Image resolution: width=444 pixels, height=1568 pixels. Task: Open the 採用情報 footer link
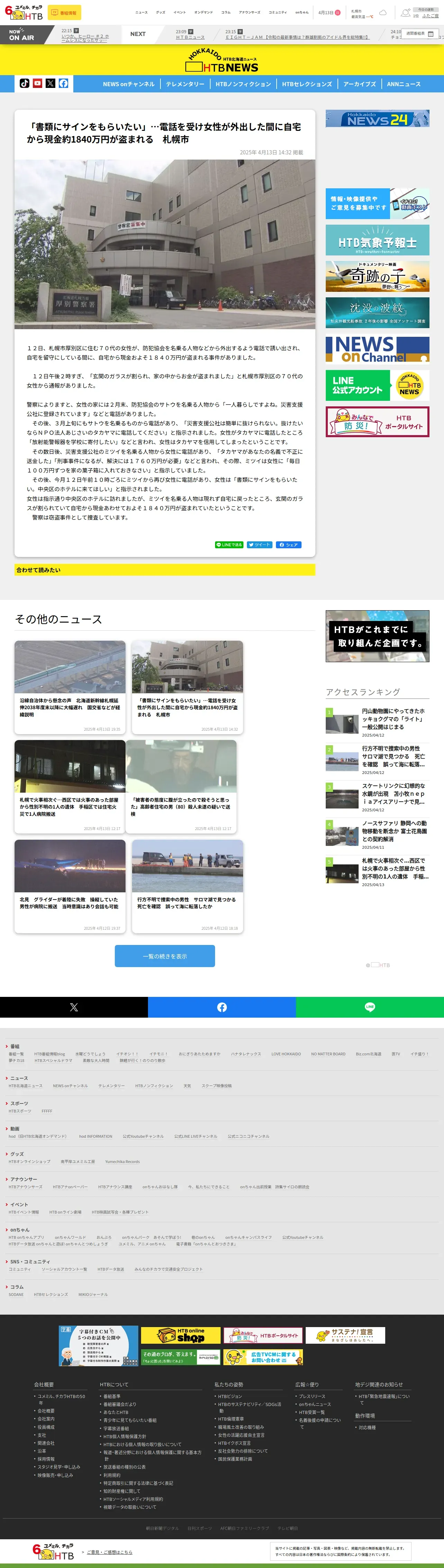pyautogui.click(x=46, y=1459)
